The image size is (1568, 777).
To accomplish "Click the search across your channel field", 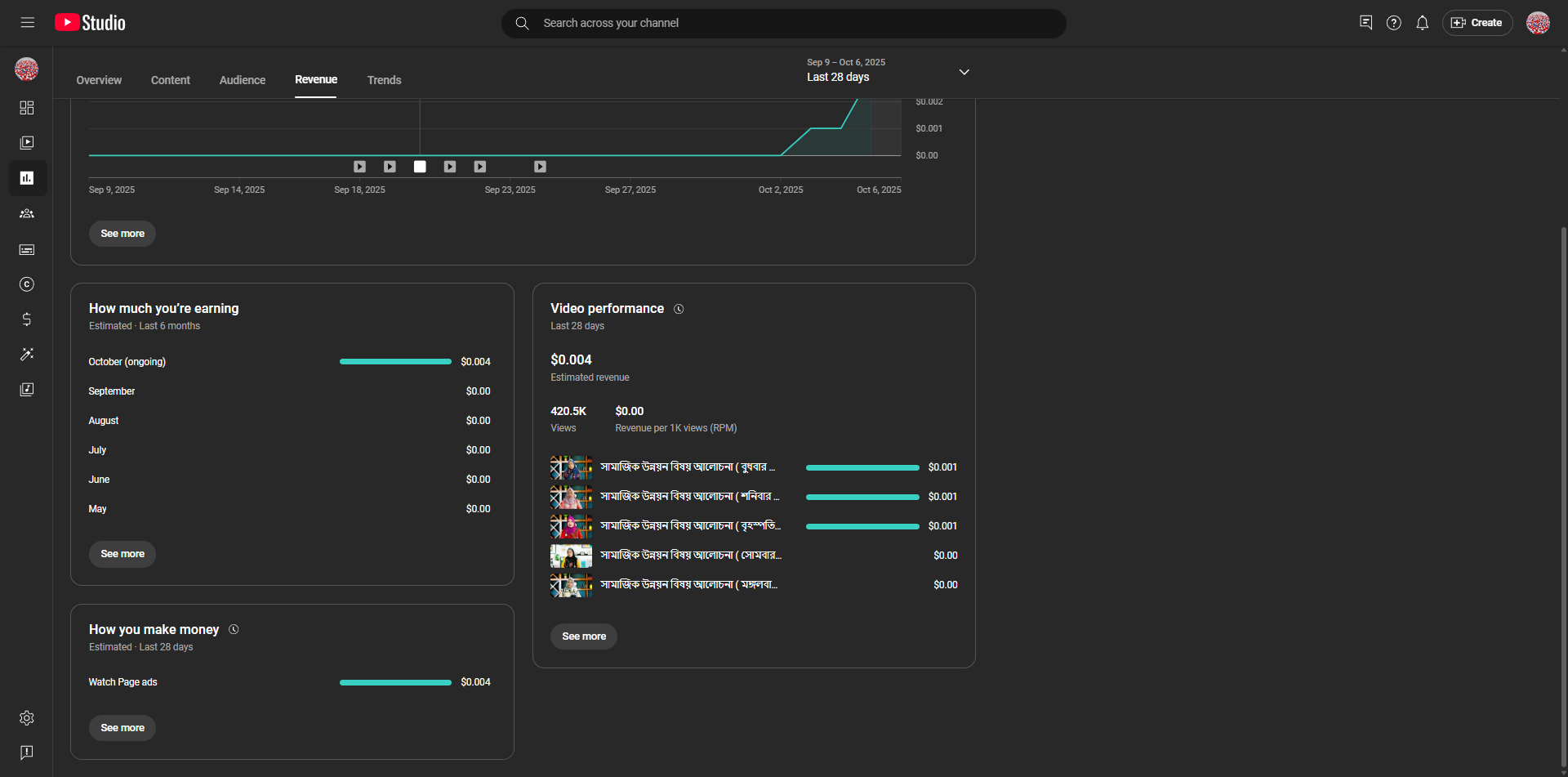I will (784, 23).
